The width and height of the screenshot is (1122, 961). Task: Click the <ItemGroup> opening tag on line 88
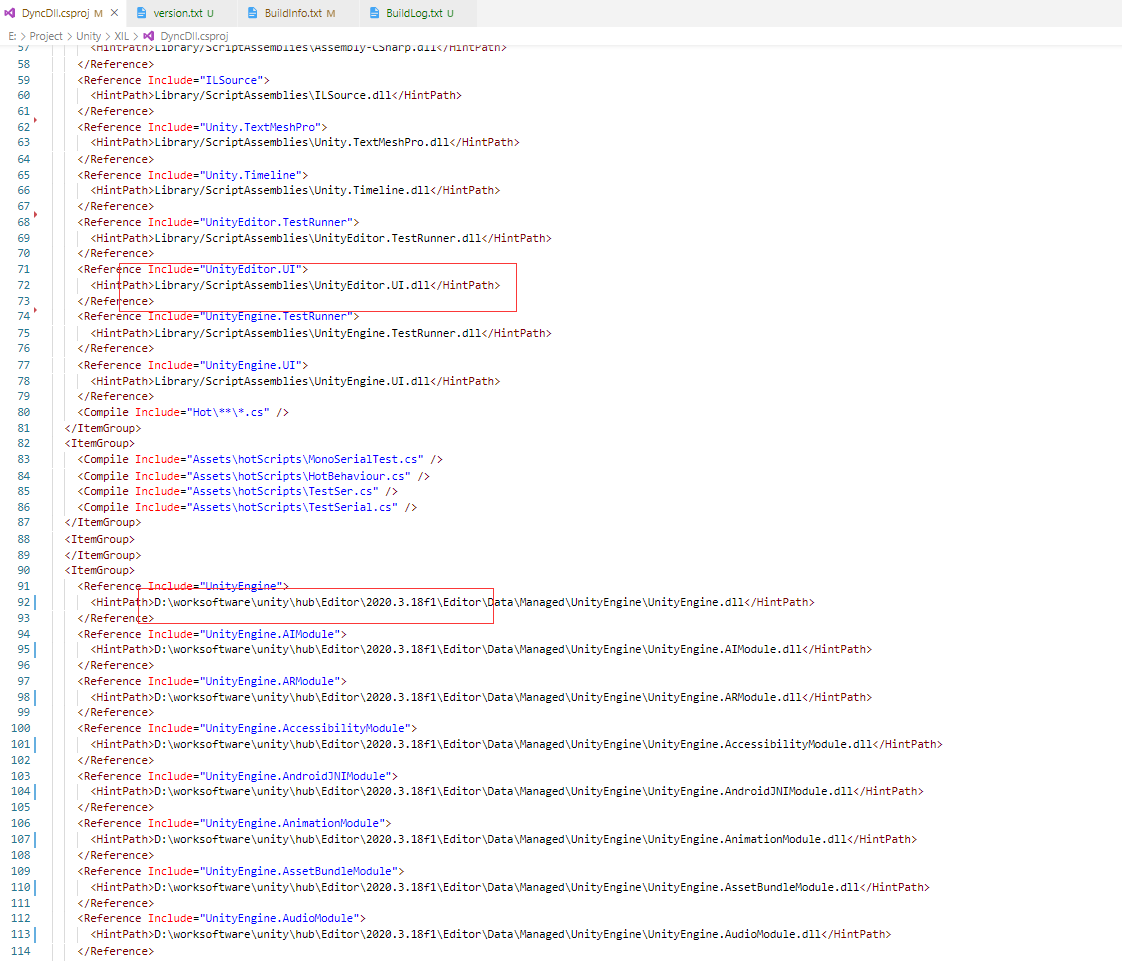(x=99, y=540)
